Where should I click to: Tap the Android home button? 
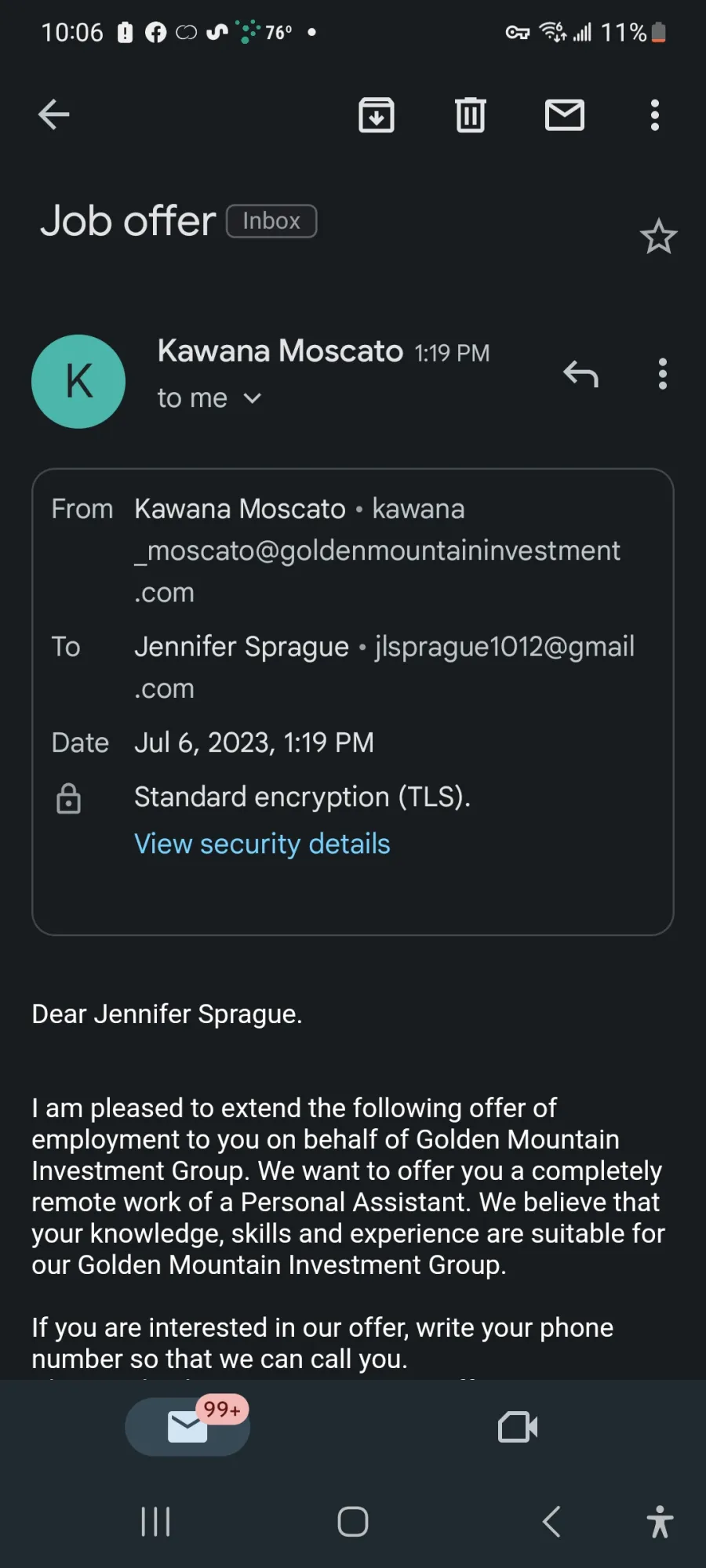tap(353, 1522)
